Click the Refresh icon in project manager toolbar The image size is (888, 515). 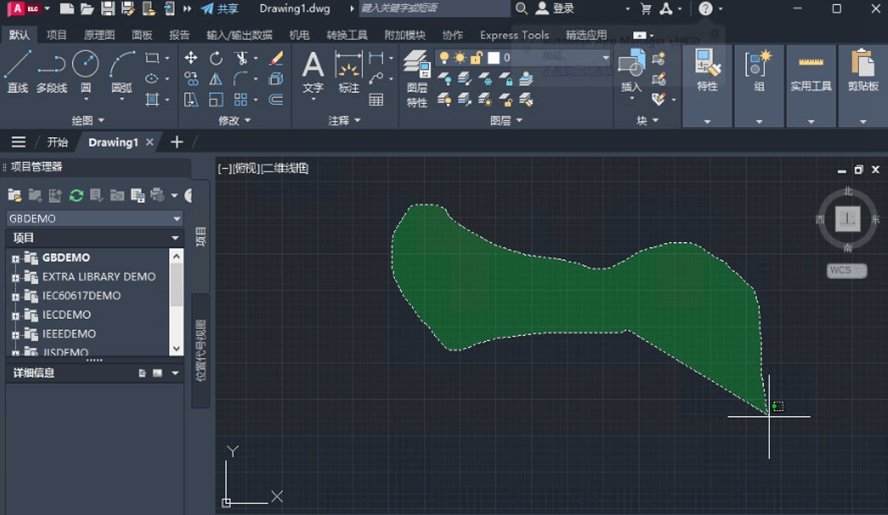76,195
